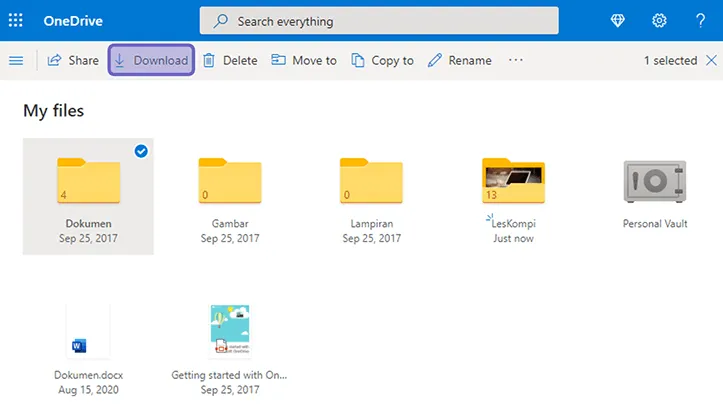Click the Delete button
723x417 pixels.
pyautogui.click(x=230, y=60)
